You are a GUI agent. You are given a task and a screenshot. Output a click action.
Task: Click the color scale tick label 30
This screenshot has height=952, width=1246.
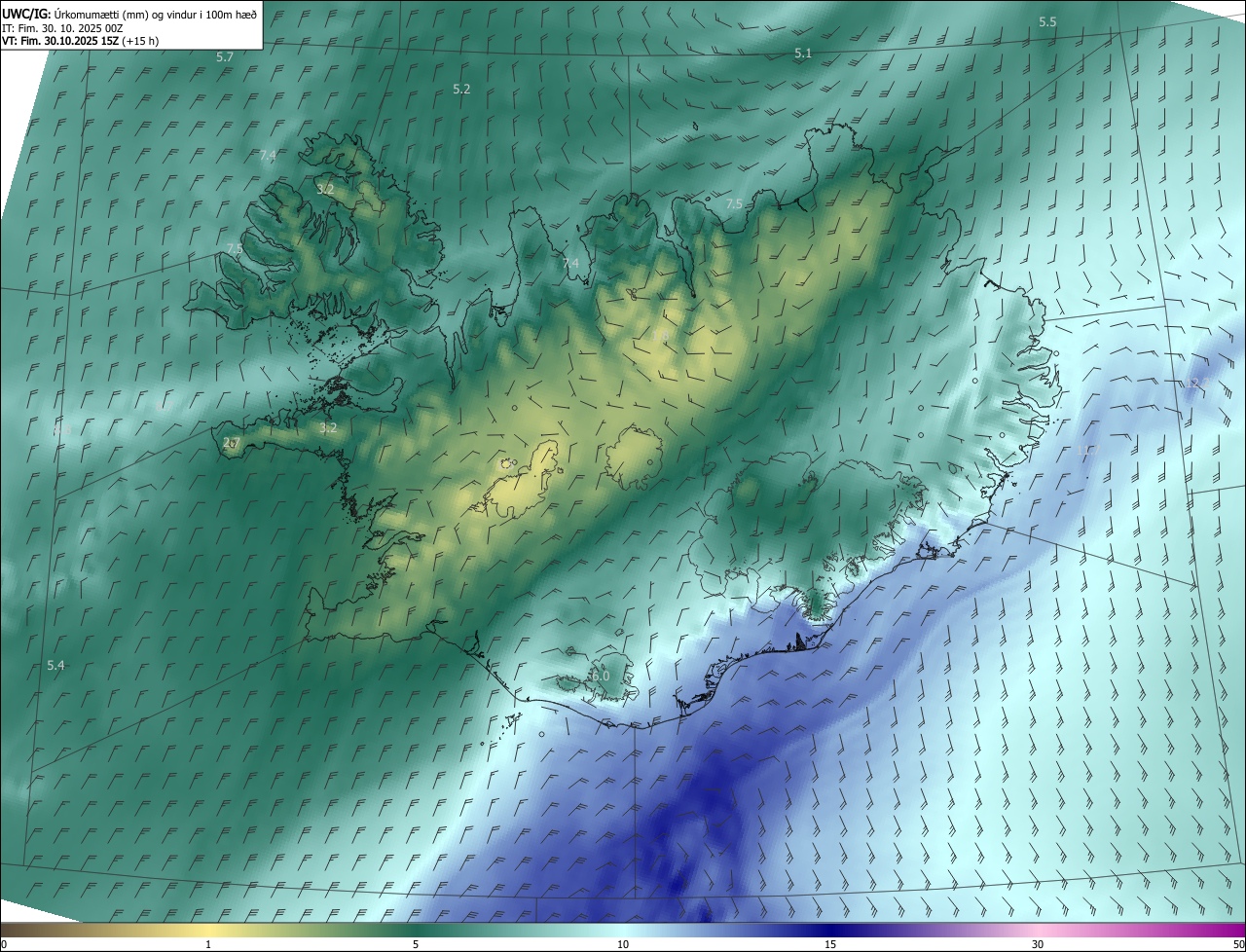tap(1038, 945)
